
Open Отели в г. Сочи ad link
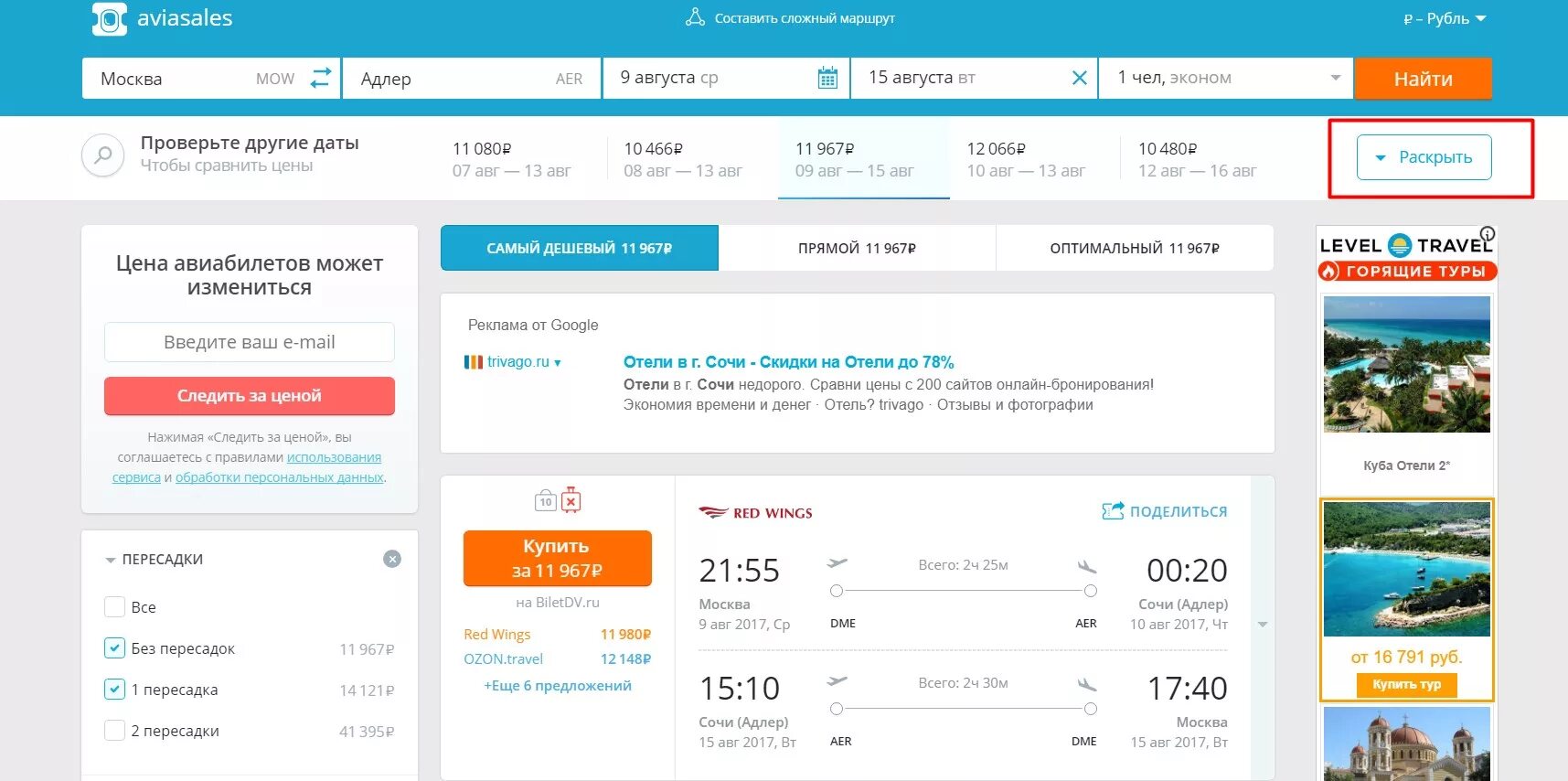tap(788, 362)
